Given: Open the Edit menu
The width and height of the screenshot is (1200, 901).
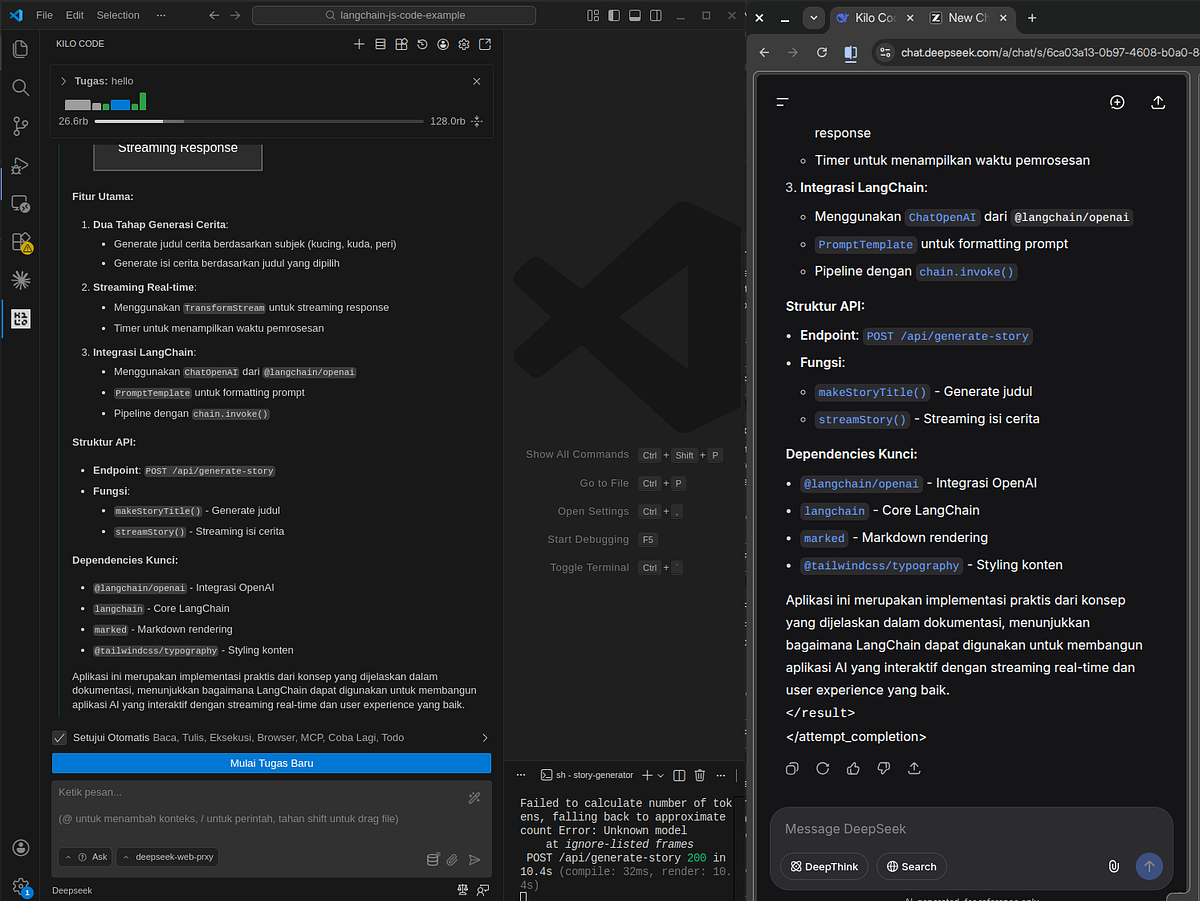Looking at the screenshot, I should 75,16.
